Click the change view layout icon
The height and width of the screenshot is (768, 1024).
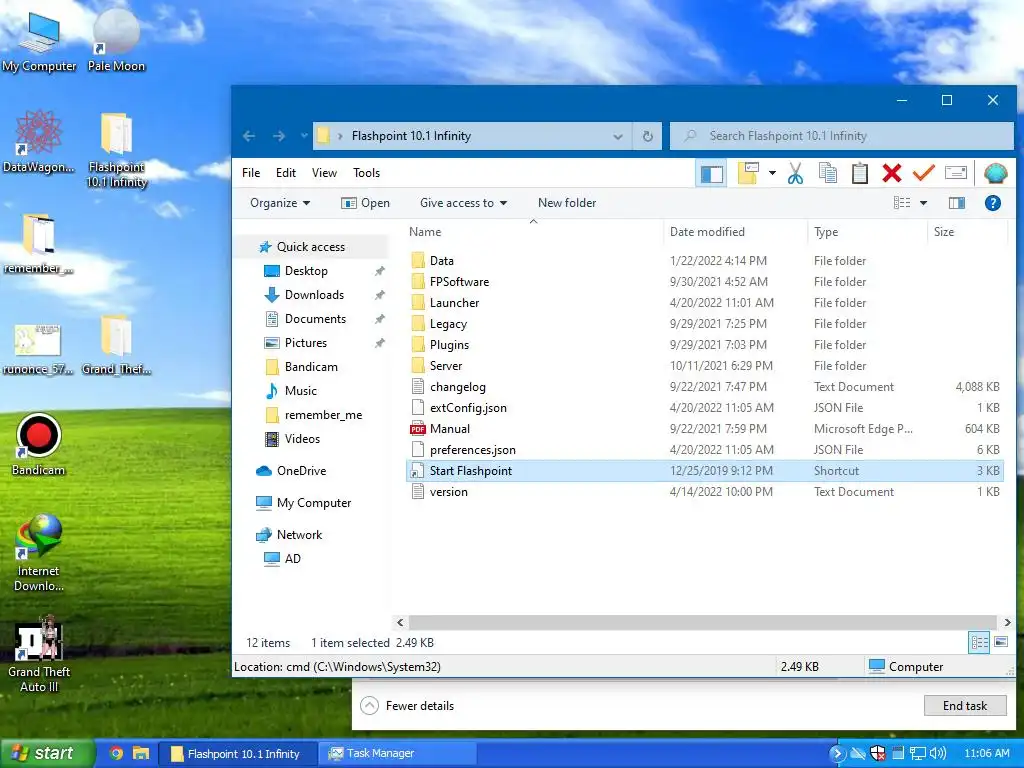[902, 203]
